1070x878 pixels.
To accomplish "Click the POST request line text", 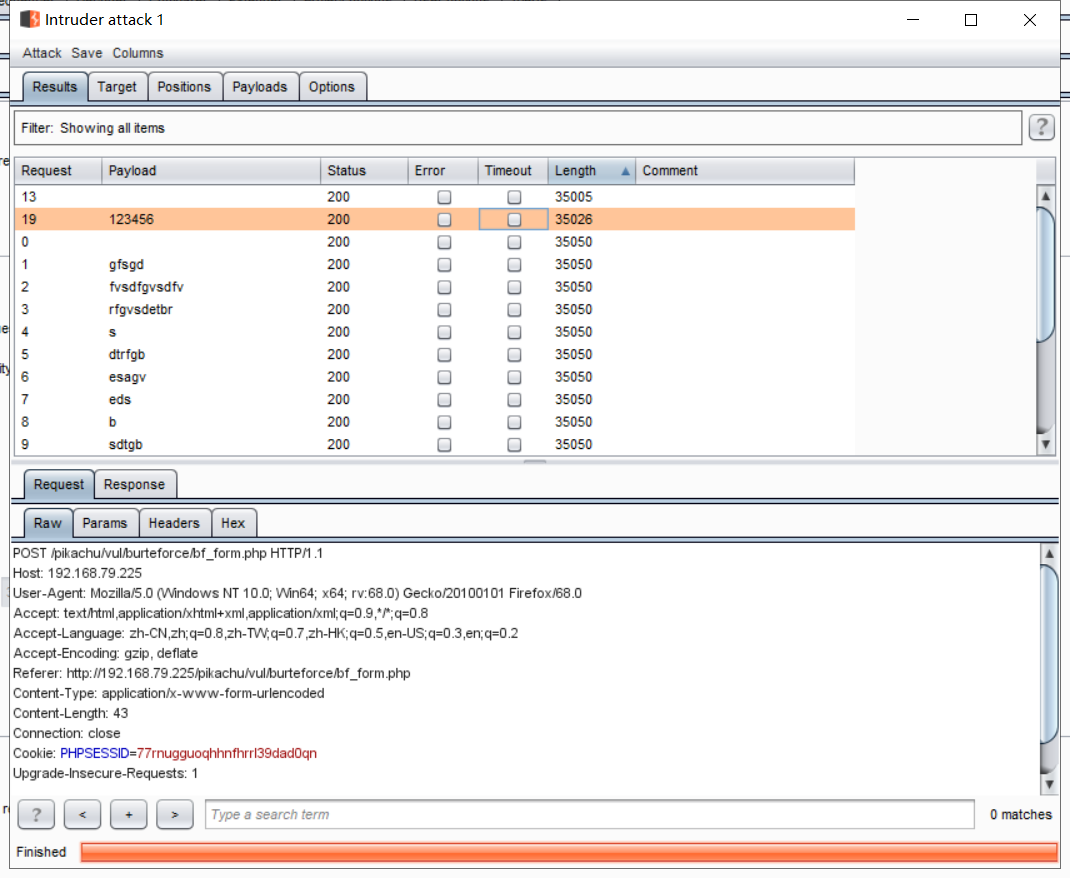I will pos(168,553).
